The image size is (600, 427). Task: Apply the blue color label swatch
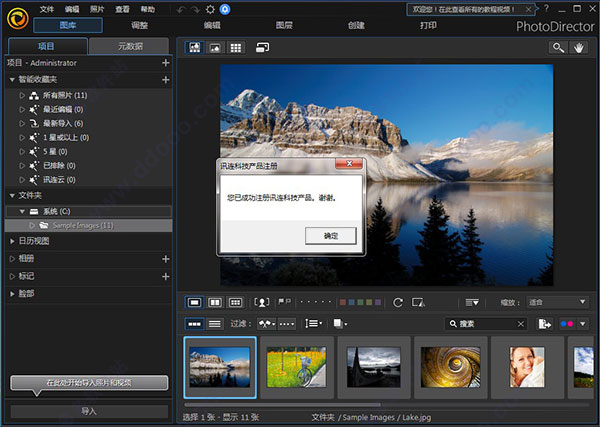pos(351,302)
